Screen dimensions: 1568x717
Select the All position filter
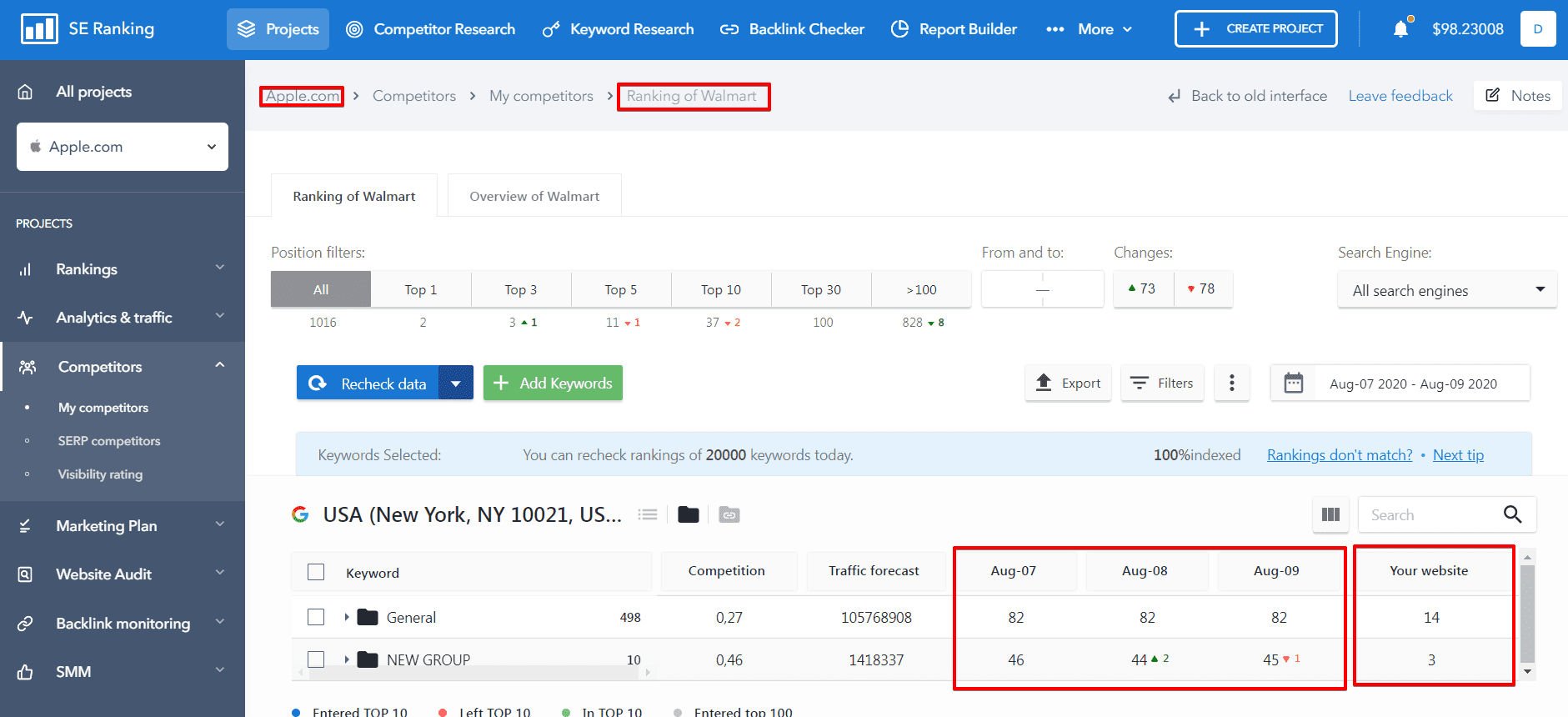[321, 289]
